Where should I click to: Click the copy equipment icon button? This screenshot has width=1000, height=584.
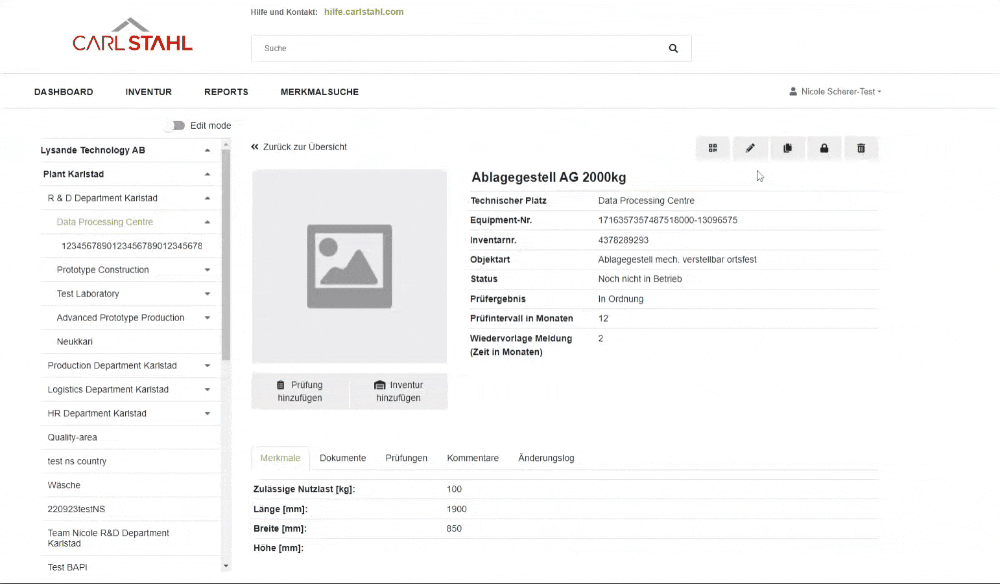[x=787, y=148]
